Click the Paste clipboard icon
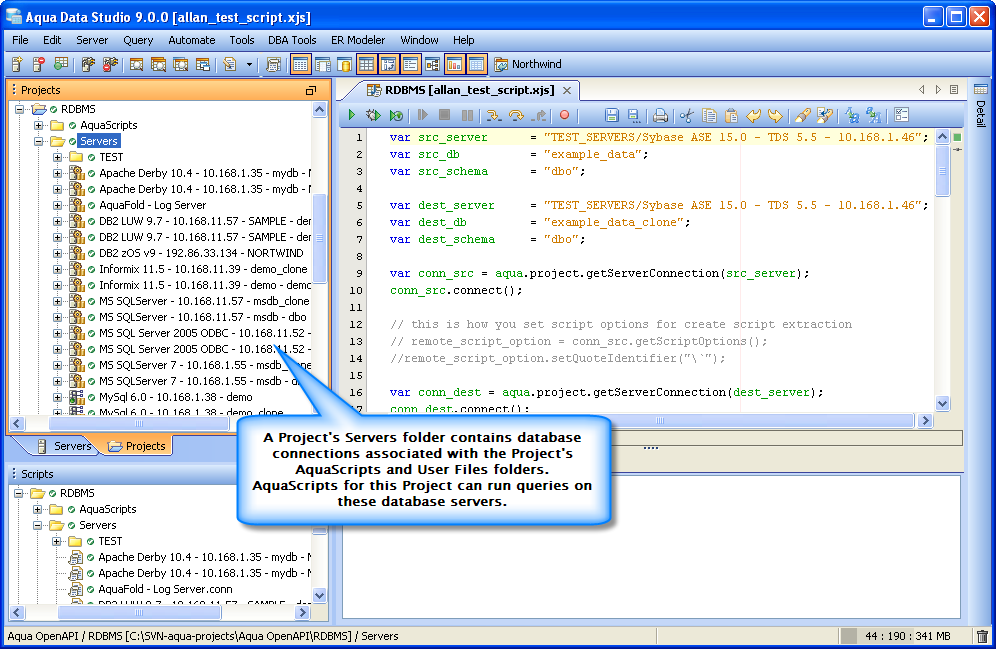Viewport: 996px width, 649px height. coord(731,115)
